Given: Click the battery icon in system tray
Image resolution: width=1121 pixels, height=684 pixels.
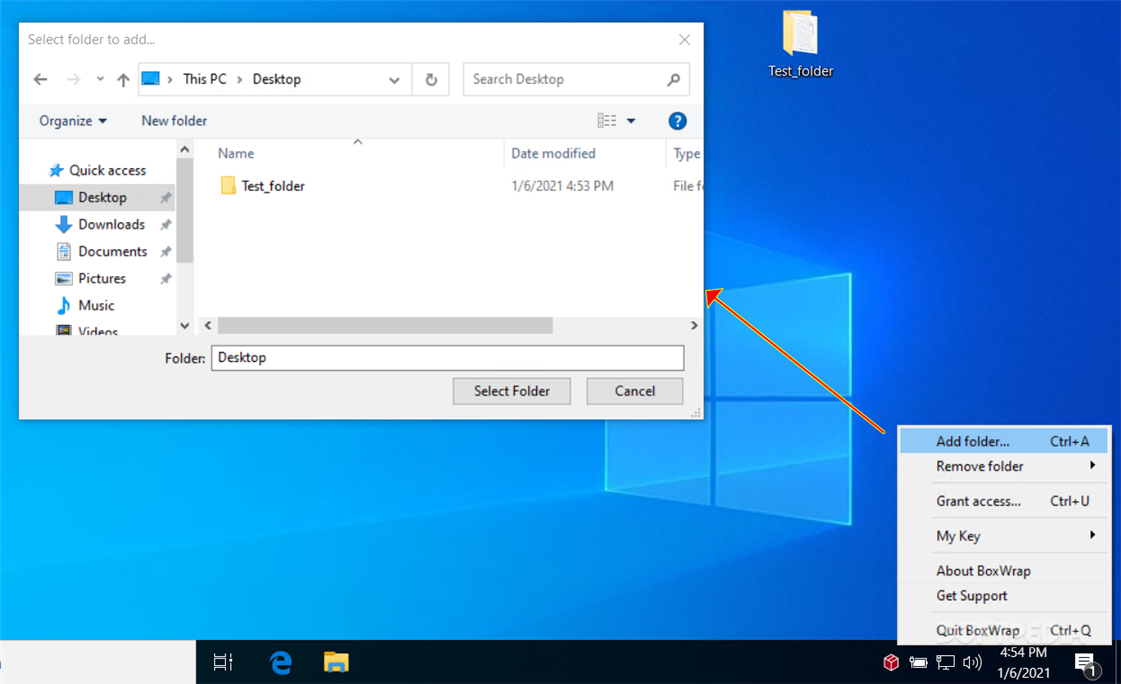Looking at the screenshot, I should 918,663.
